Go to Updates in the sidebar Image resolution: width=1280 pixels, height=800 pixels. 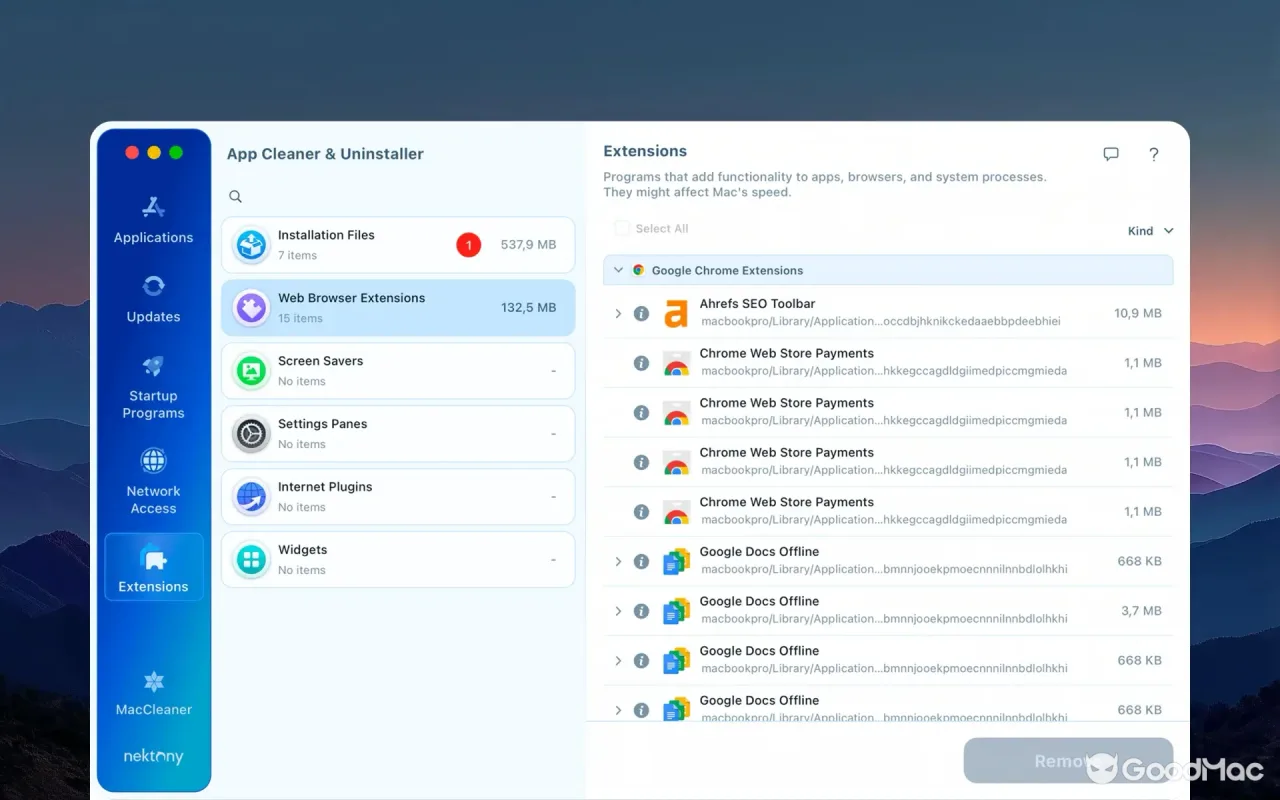pos(153,299)
